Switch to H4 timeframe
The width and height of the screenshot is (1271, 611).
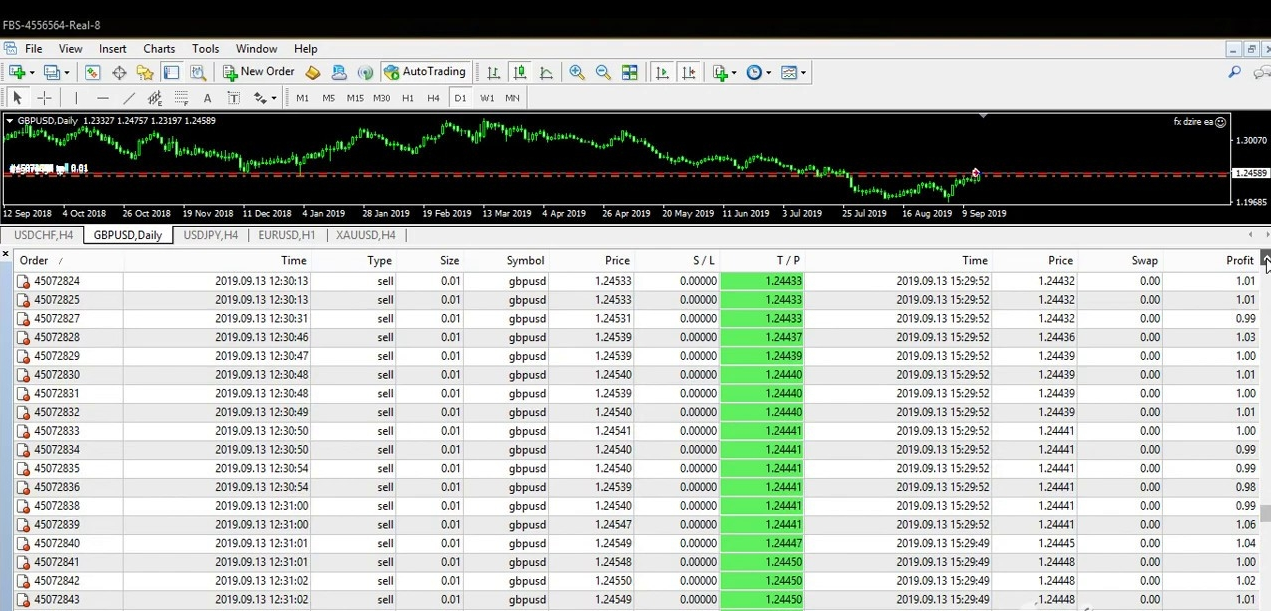pyautogui.click(x=433, y=98)
